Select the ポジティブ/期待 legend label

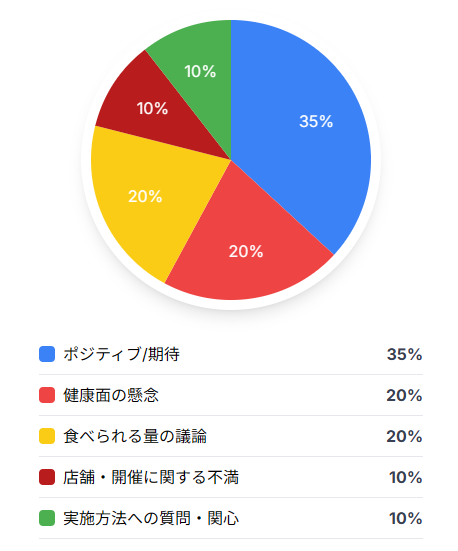[x=122, y=354]
